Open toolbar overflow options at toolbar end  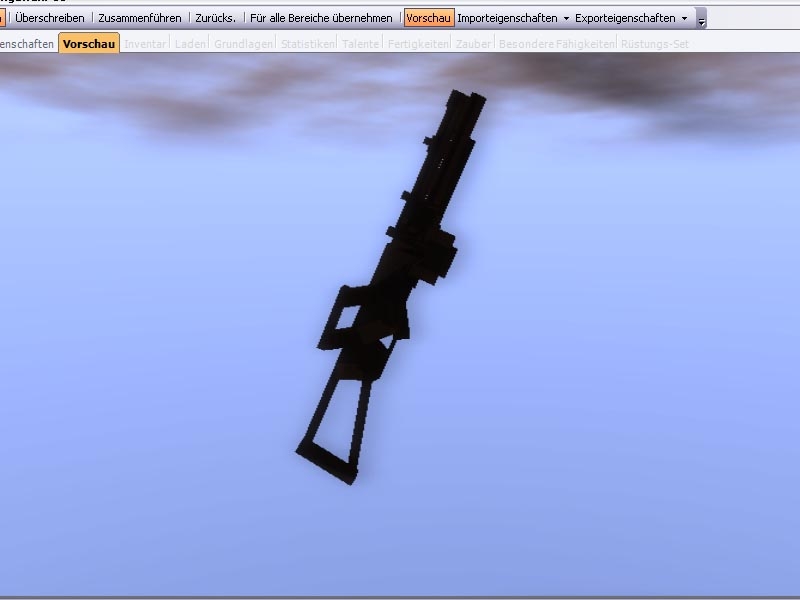(701, 19)
